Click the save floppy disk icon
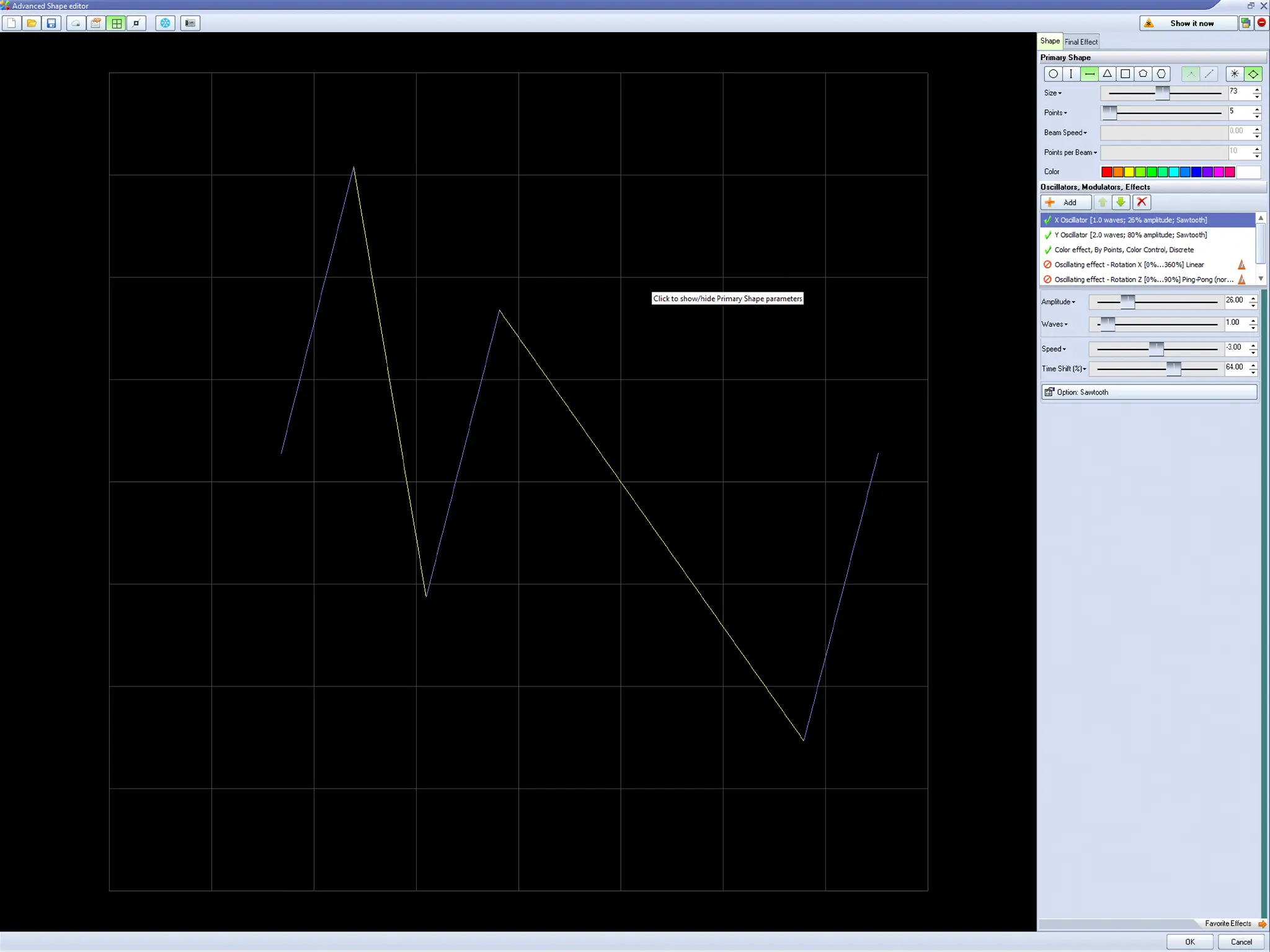The height and width of the screenshot is (952, 1270). 51,23
